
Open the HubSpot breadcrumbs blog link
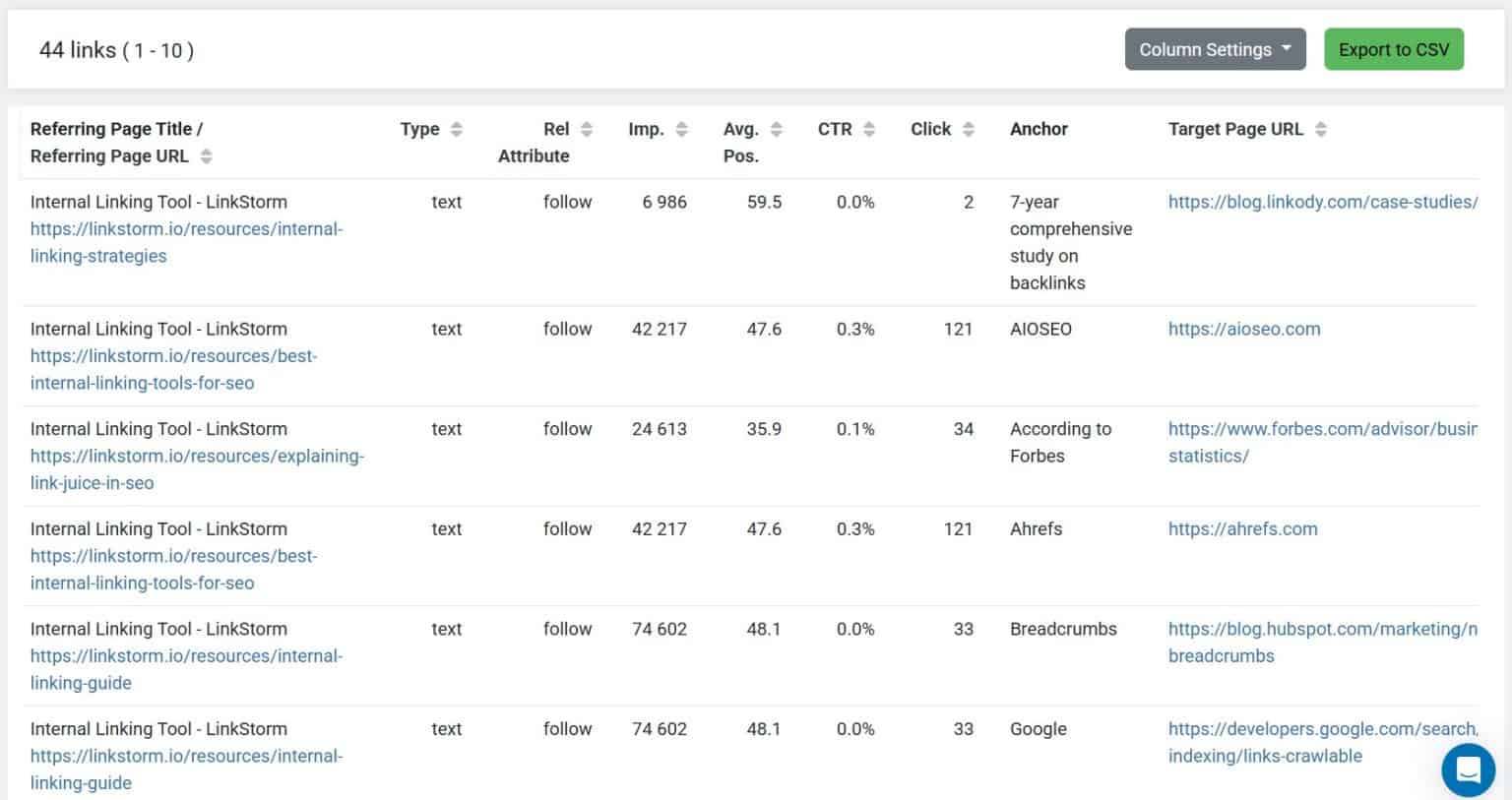pyautogui.click(x=1319, y=642)
